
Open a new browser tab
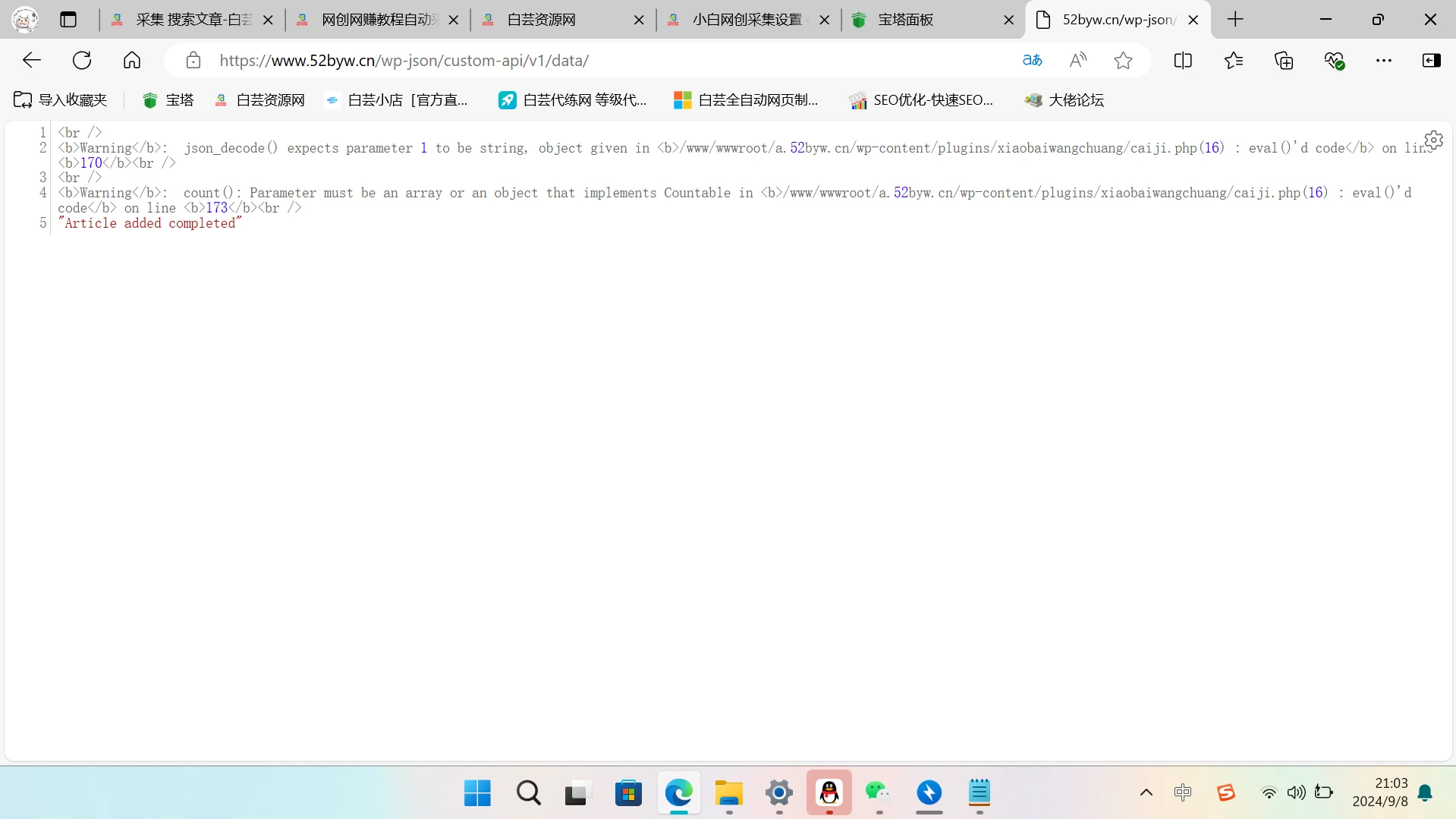[1235, 20]
